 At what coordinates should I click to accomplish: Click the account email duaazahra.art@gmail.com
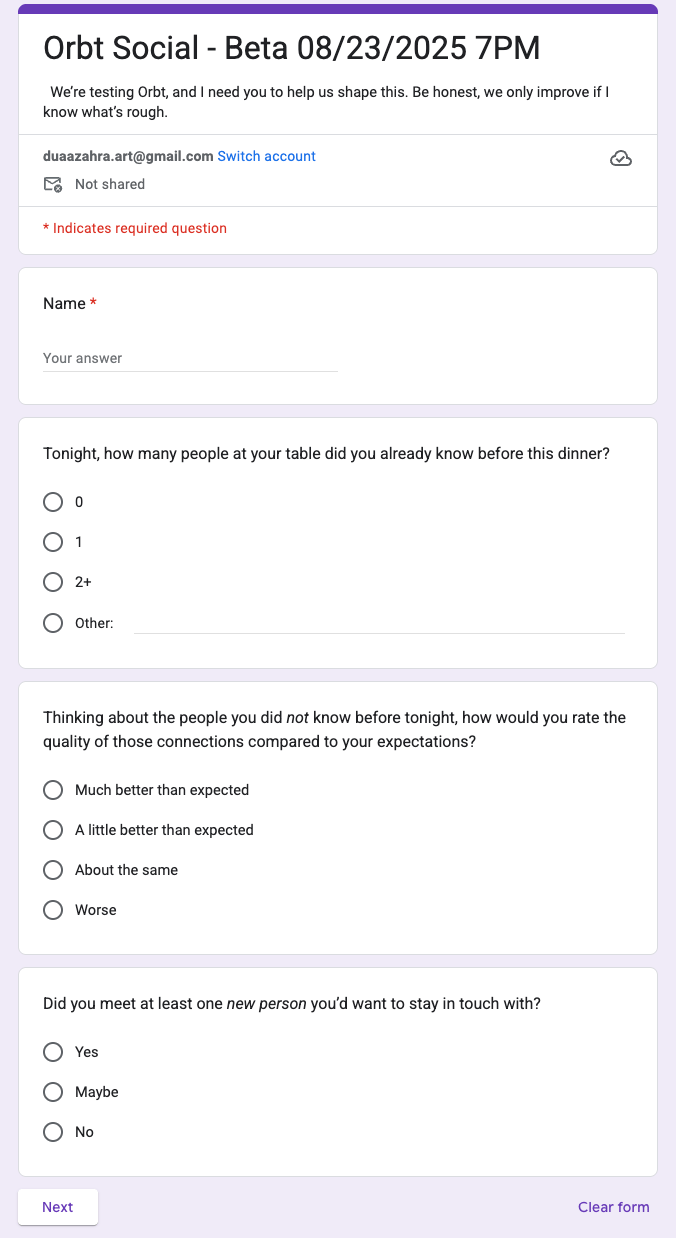pyautogui.click(x=128, y=156)
